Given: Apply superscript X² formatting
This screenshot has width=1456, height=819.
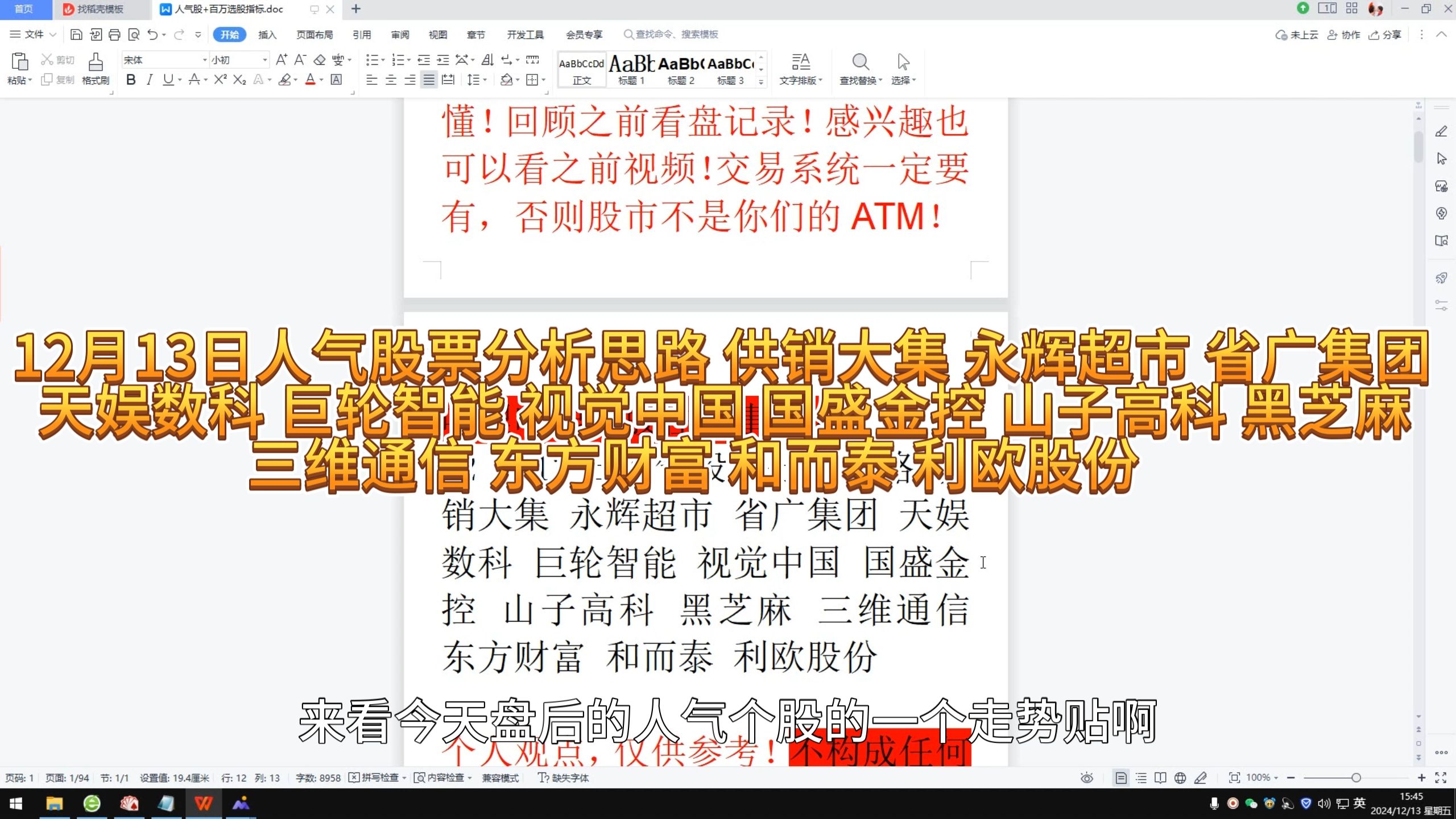Looking at the screenshot, I should 220,80.
